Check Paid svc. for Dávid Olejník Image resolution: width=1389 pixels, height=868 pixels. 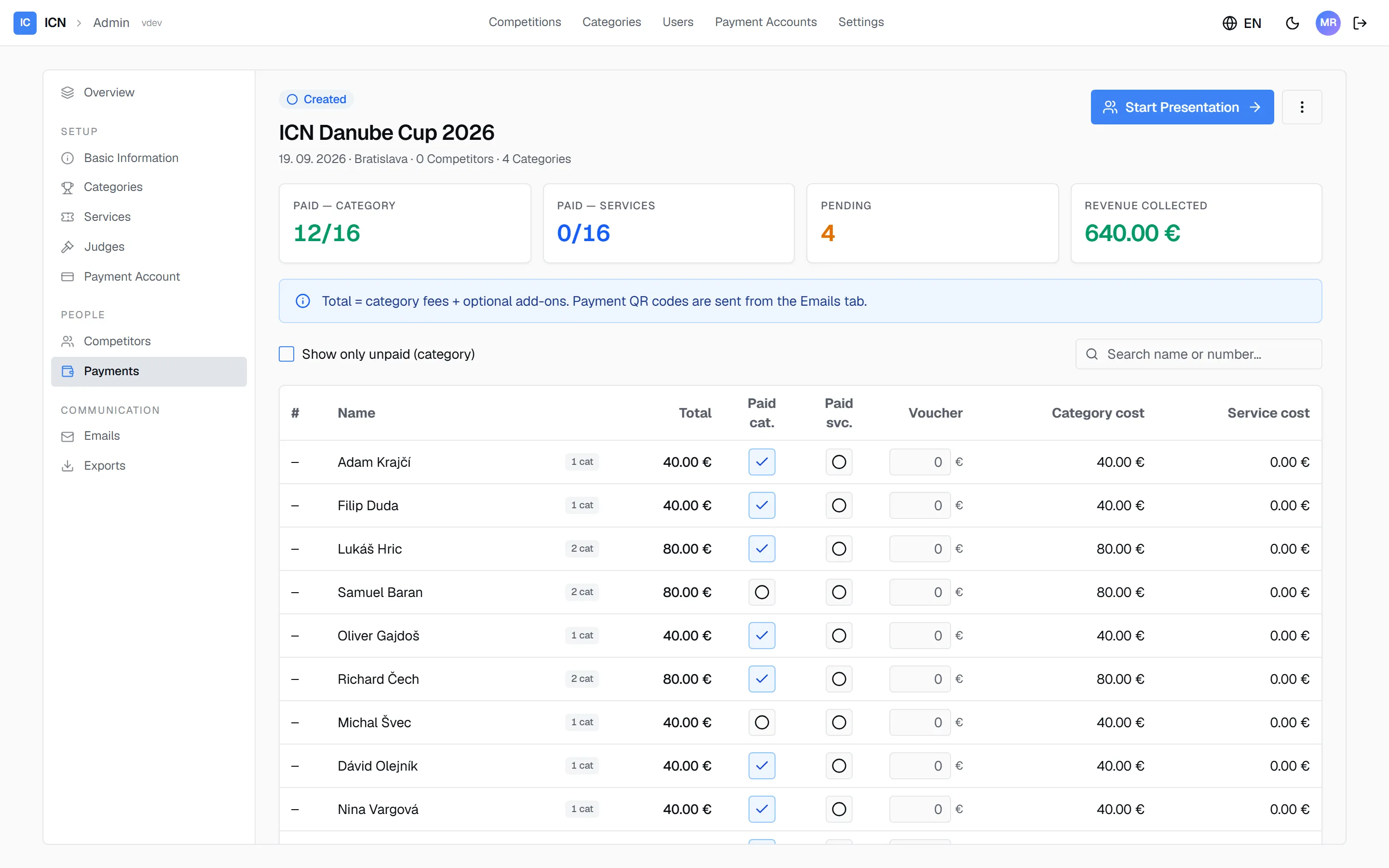pos(839,766)
